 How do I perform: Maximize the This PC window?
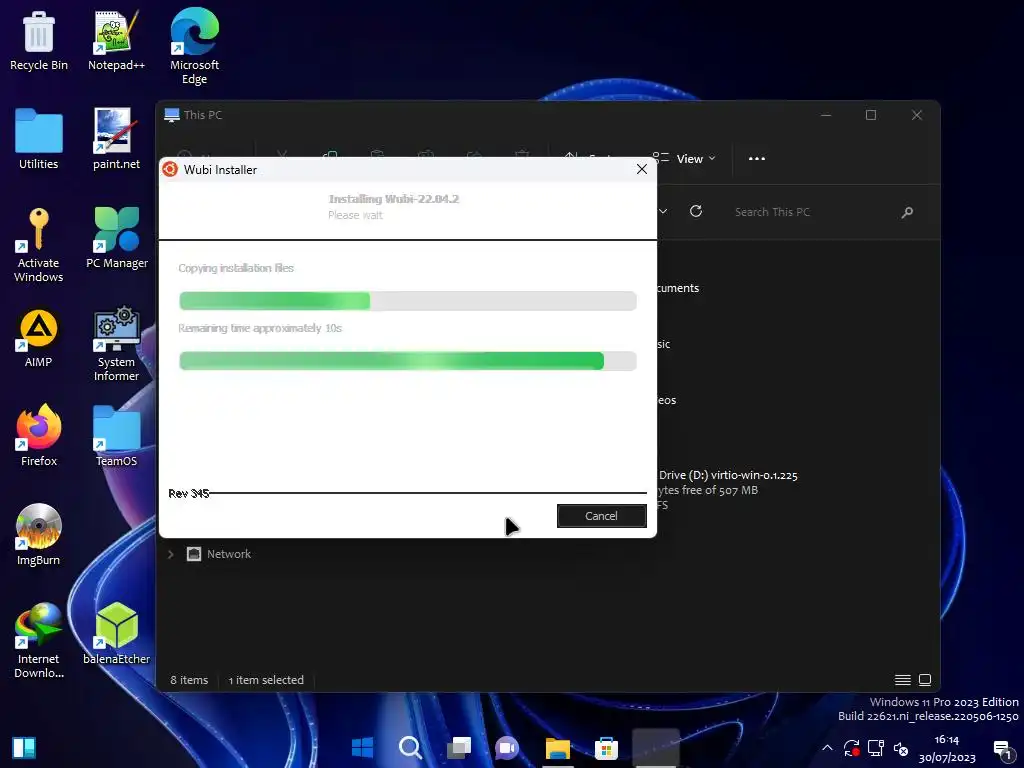click(871, 115)
